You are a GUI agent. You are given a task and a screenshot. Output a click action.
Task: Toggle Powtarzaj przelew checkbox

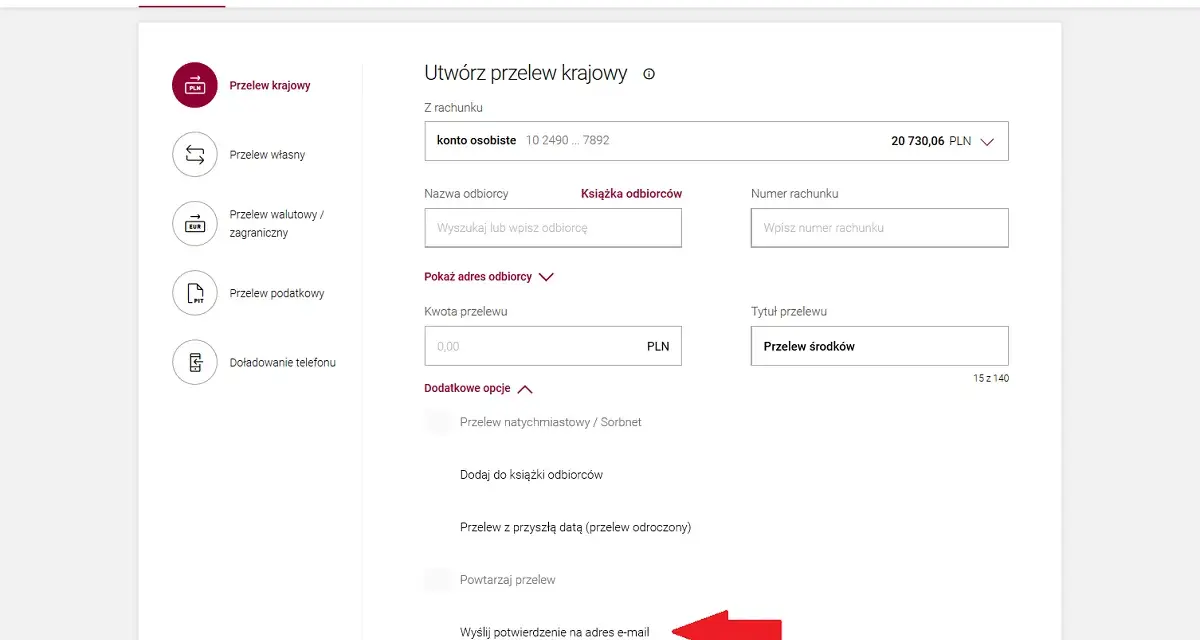pos(438,580)
